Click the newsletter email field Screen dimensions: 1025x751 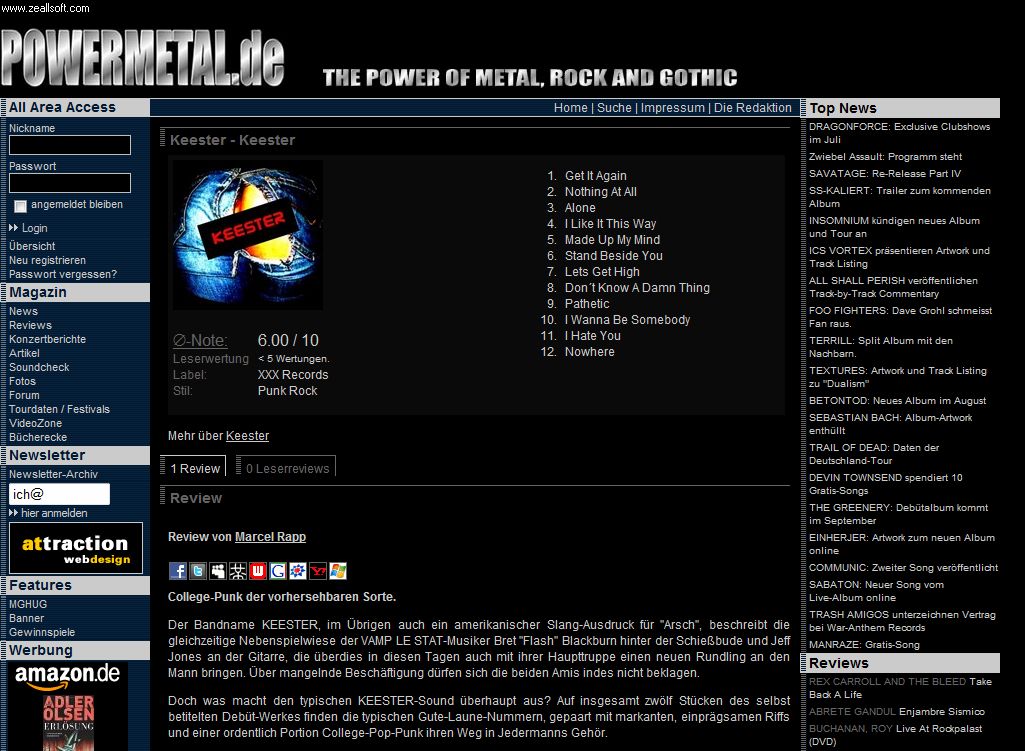coord(59,494)
